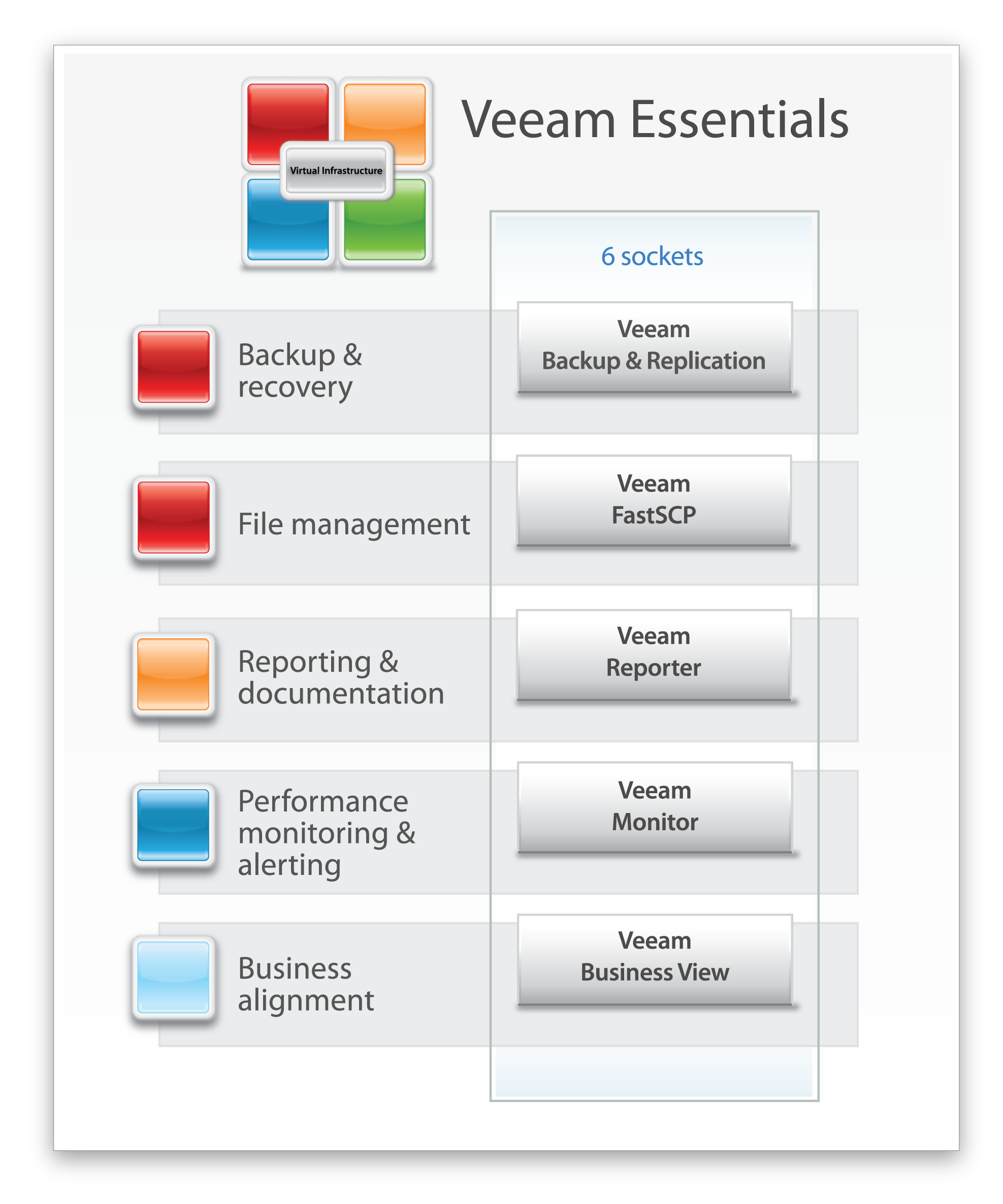Select the Virtual Infrastructure center tile

(336, 170)
